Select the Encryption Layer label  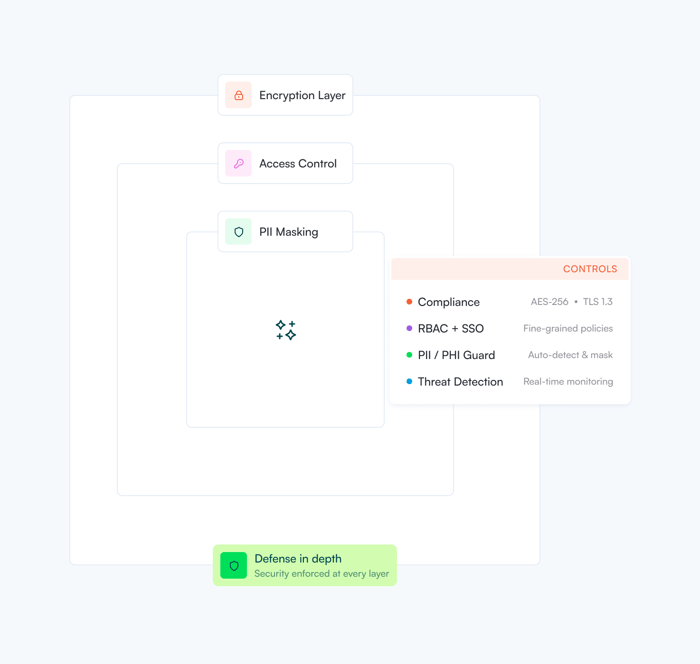tap(302, 96)
